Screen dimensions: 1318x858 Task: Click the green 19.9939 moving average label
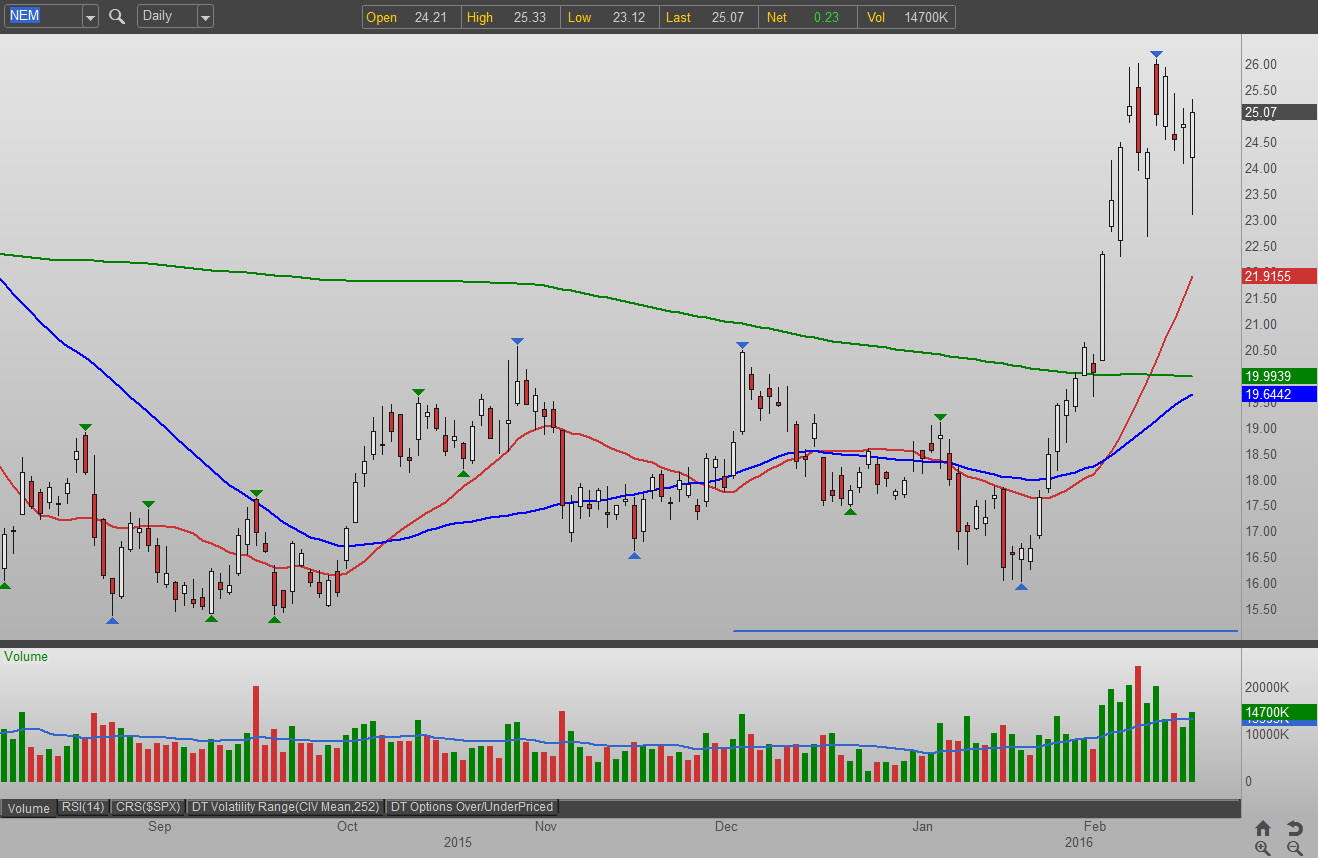click(1279, 376)
